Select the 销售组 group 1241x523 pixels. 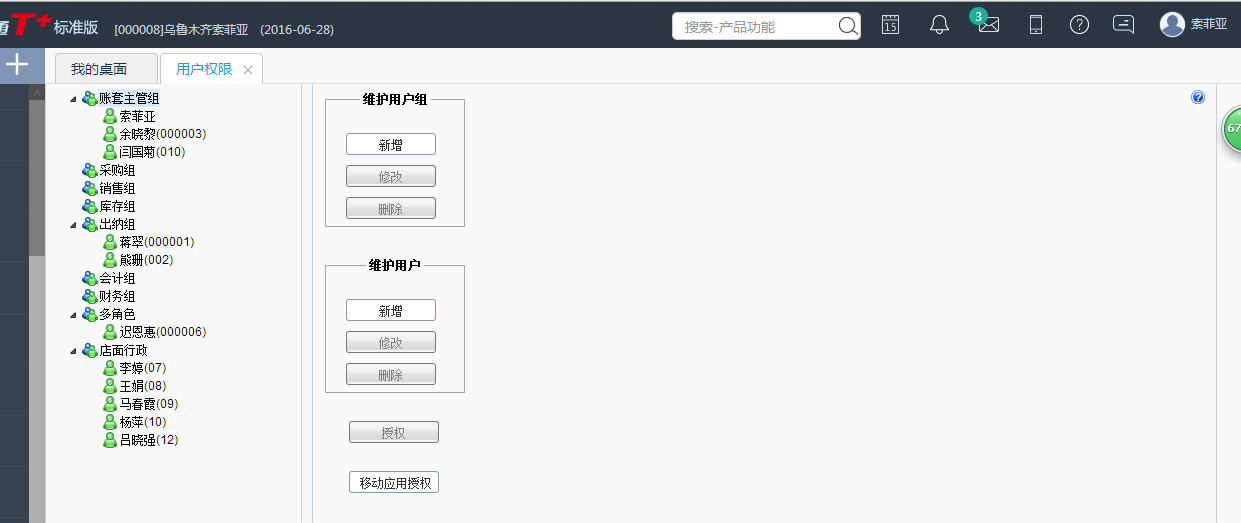pyautogui.click(x=117, y=188)
